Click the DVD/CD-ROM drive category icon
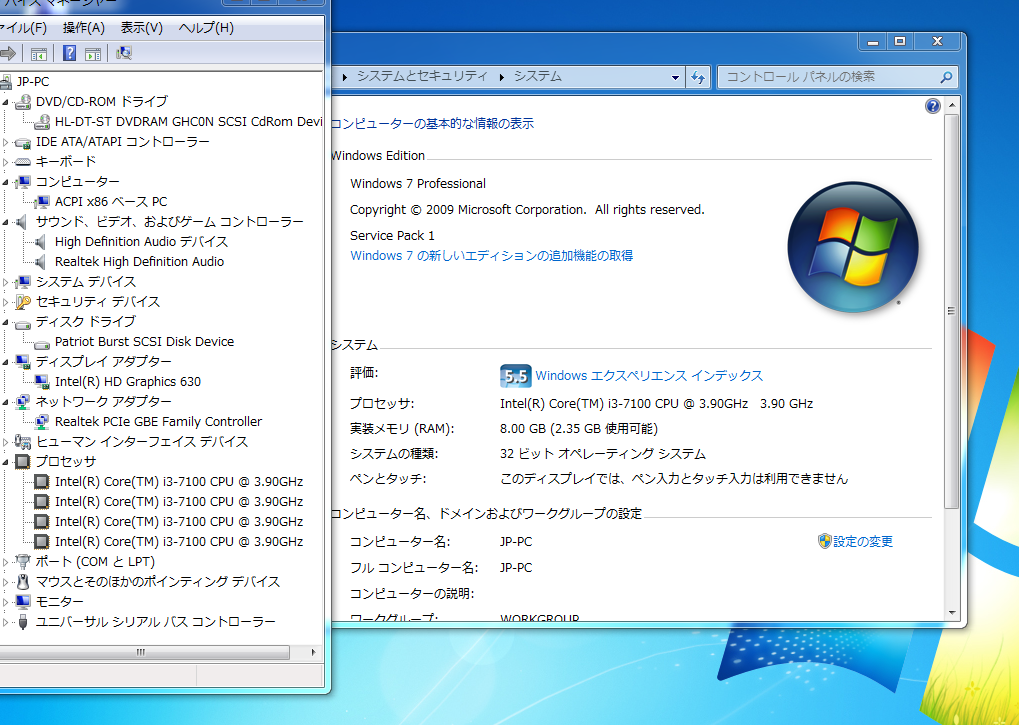Viewport: 1019px width, 725px height. [23, 101]
